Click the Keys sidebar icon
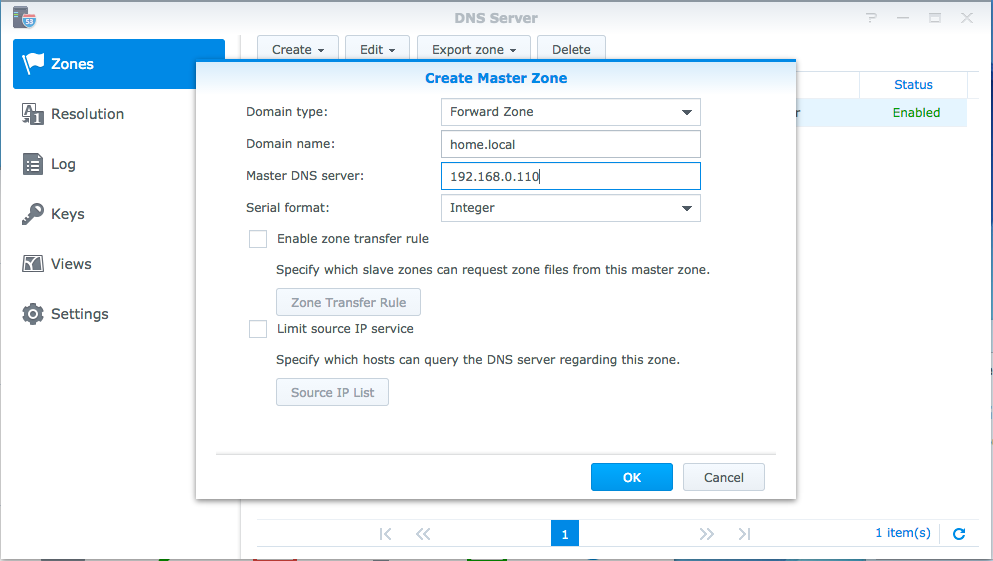The height and width of the screenshot is (561, 993). point(33,214)
